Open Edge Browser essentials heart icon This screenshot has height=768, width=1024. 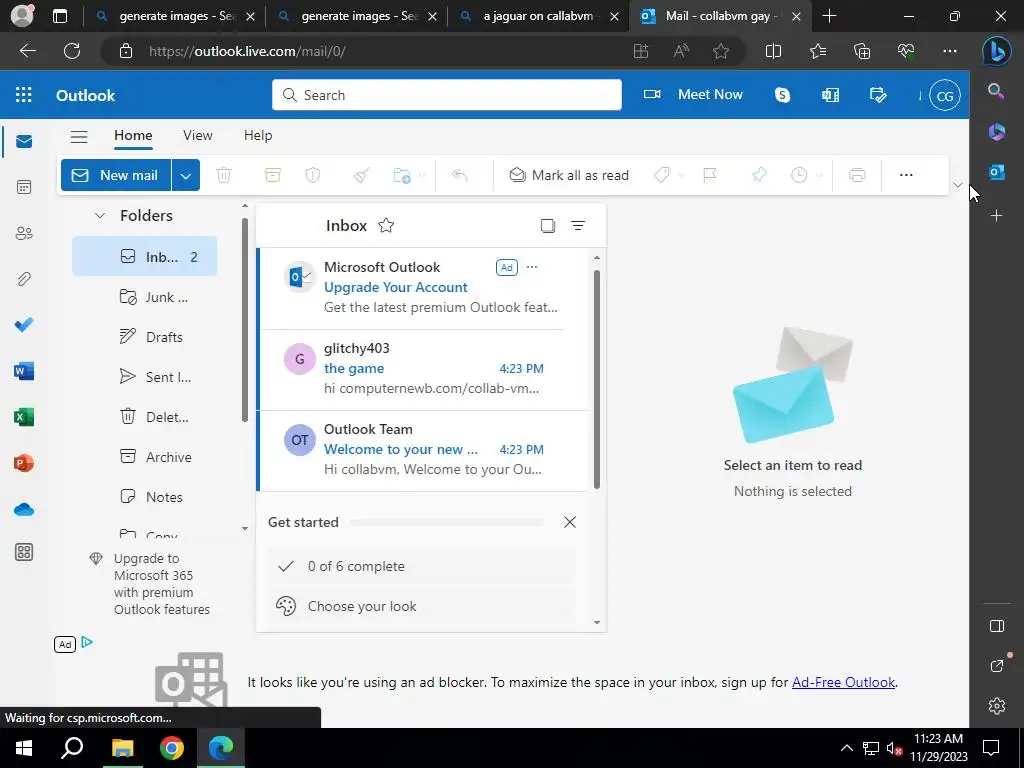906,51
